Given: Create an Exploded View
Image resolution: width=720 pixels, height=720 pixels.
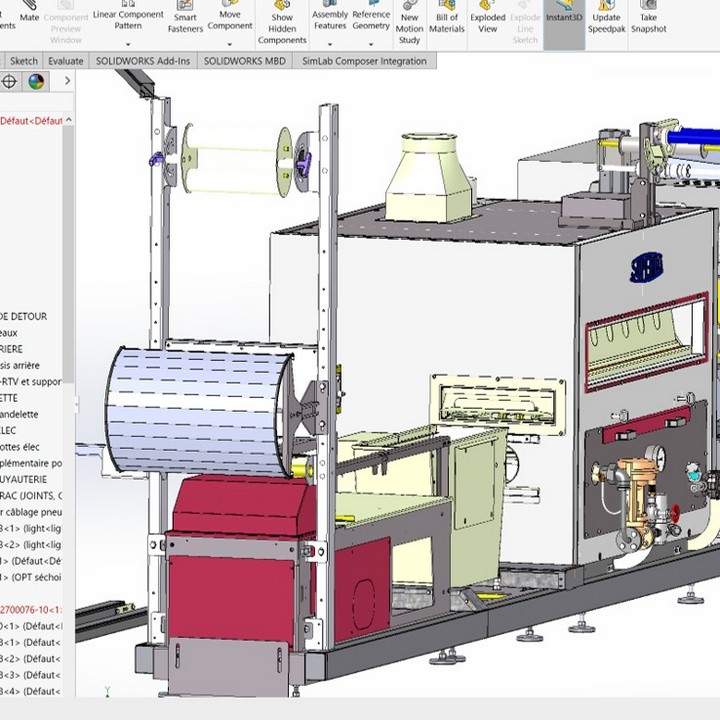Looking at the screenshot, I should coord(488,18).
